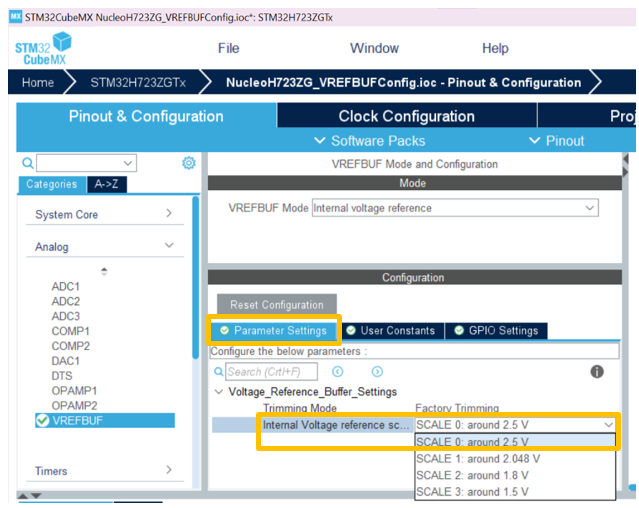Viewport: 639px width, 508px height.
Task: Go to next search result arrow
Action: click(377, 372)
